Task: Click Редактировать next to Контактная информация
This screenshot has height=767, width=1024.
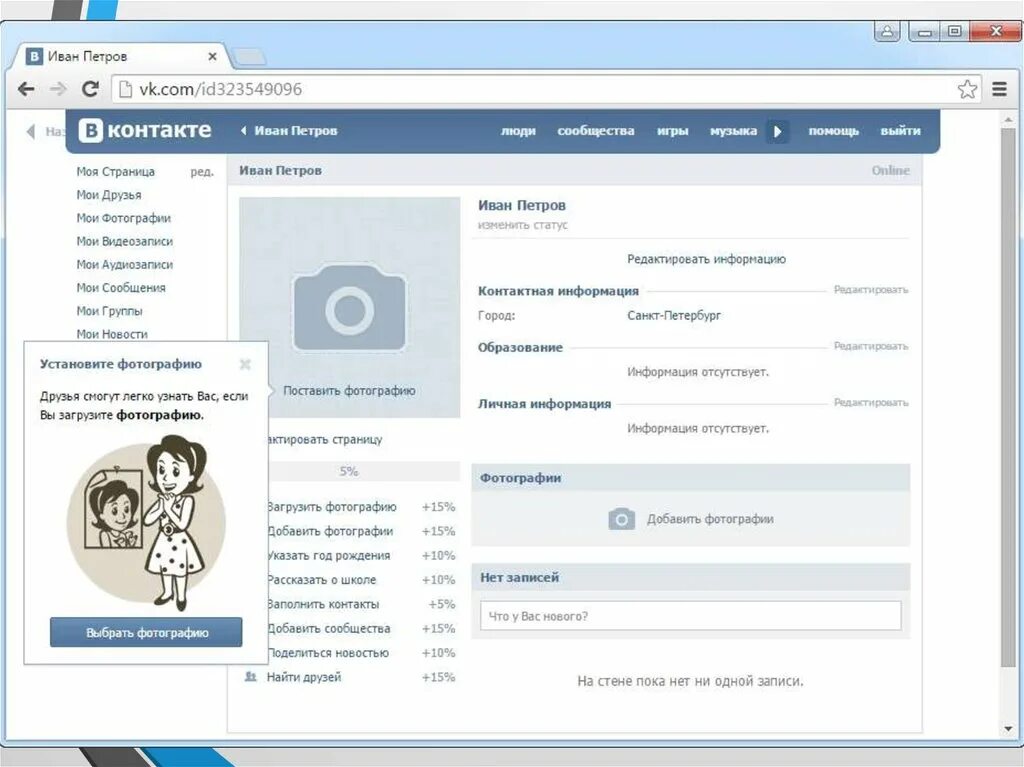Action: pos(871,289)
